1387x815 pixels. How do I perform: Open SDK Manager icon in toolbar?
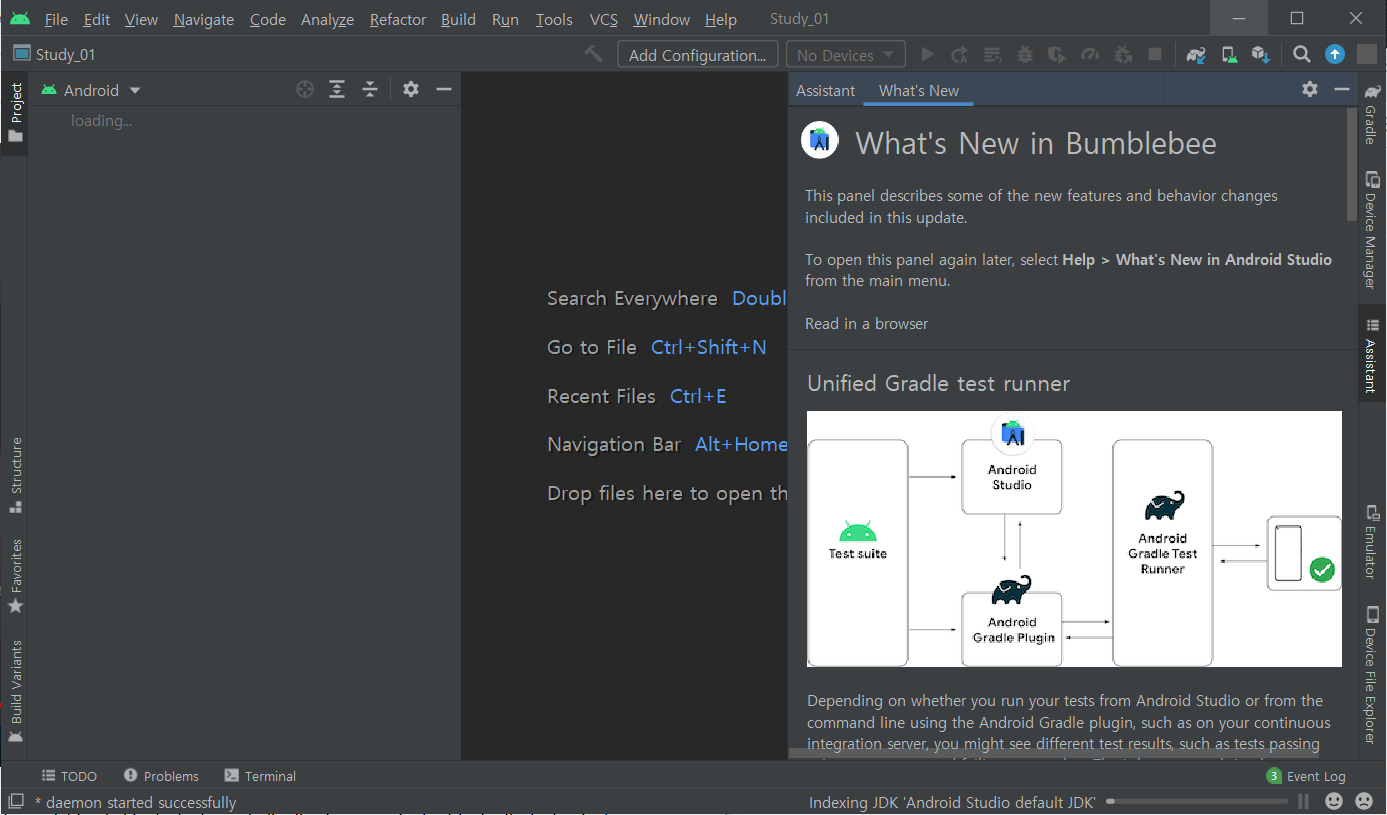tap(1261, 55)
